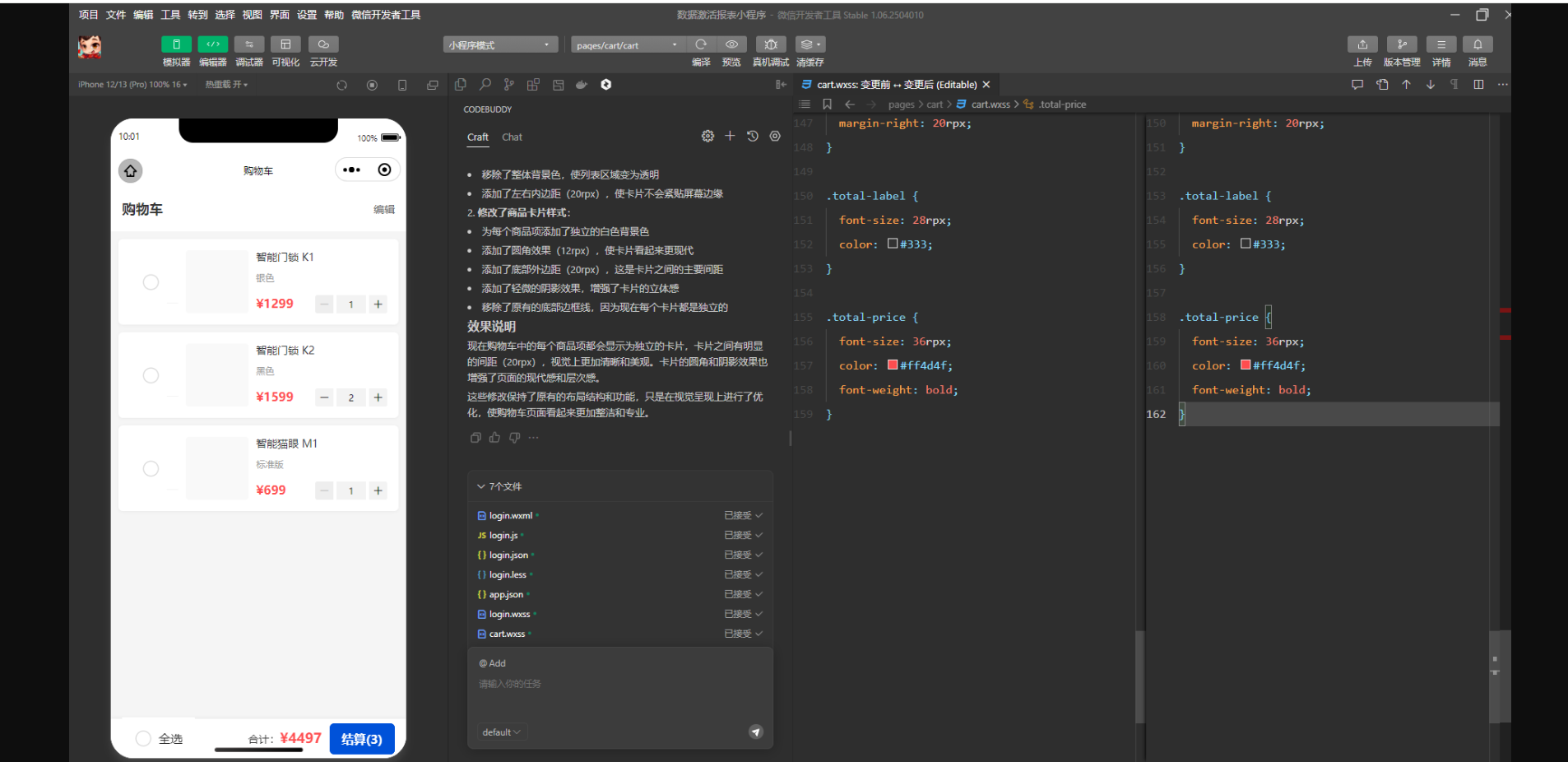Open CodeBuddy settings gear icon
The image size is (1568, 762).
point(707,136)
